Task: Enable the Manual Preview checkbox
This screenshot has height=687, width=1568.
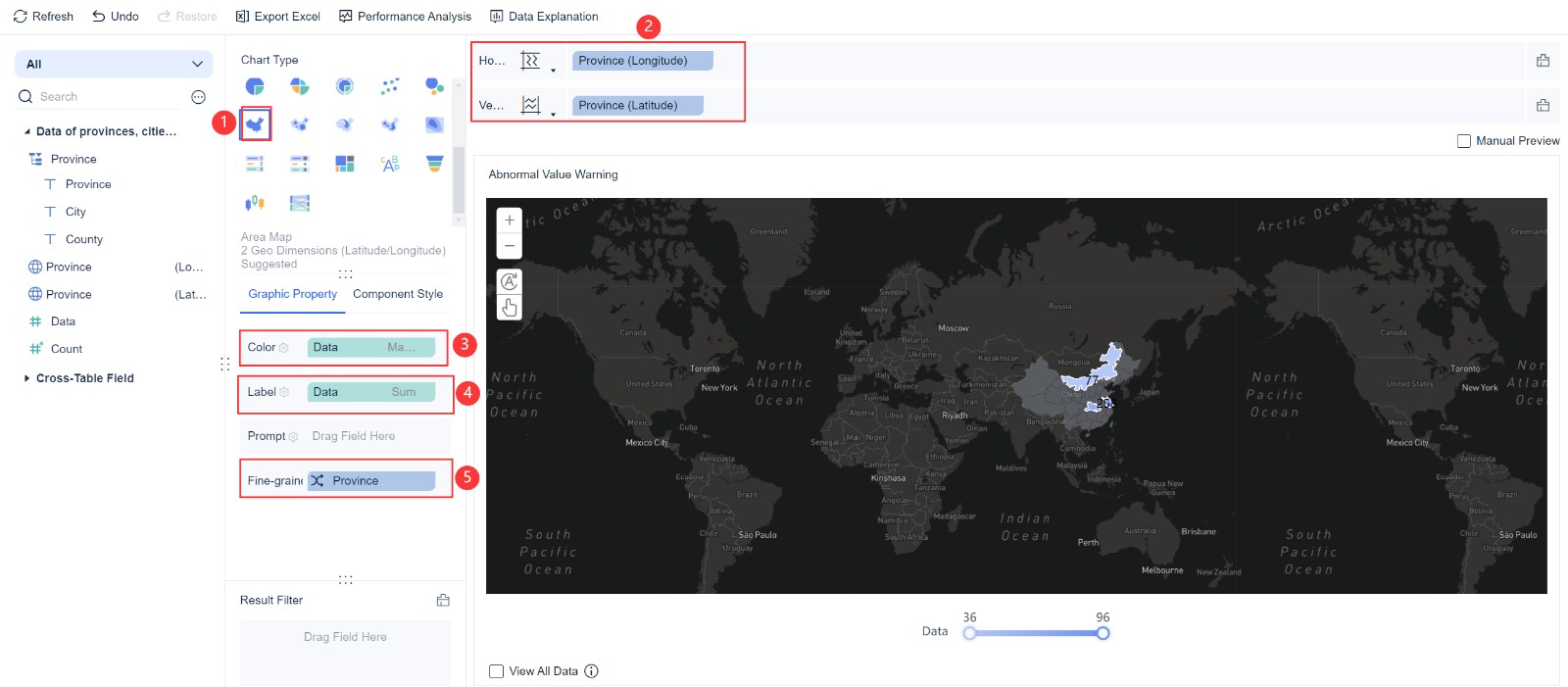Action: tap(1464, 141)
